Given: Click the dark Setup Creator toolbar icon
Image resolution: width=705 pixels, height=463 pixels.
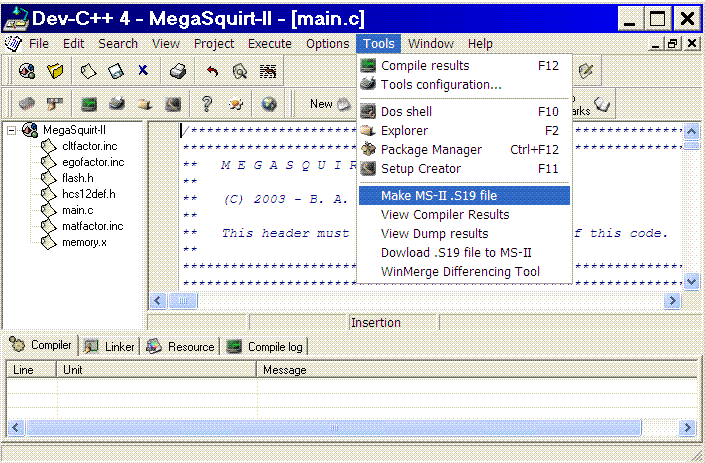Looking at the screenshot, I should pos(173,104).
